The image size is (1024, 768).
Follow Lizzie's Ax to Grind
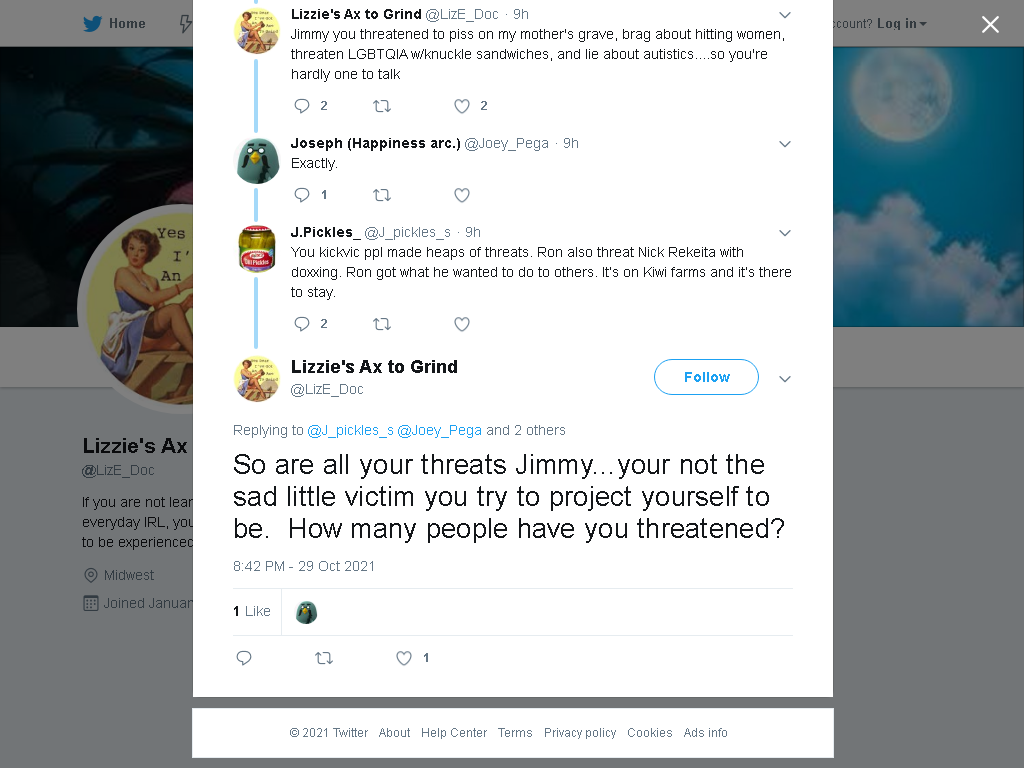coord(706,377)
